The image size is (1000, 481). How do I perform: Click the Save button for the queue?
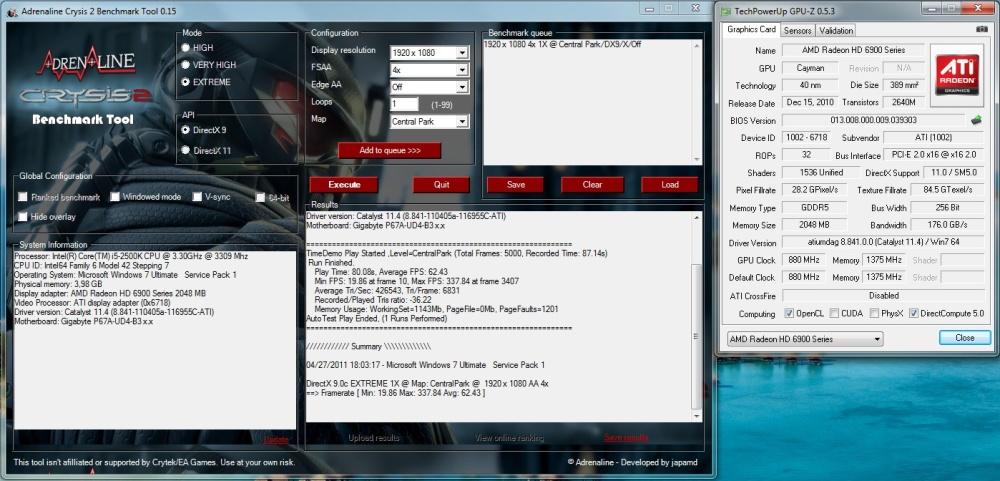(515, 184)
